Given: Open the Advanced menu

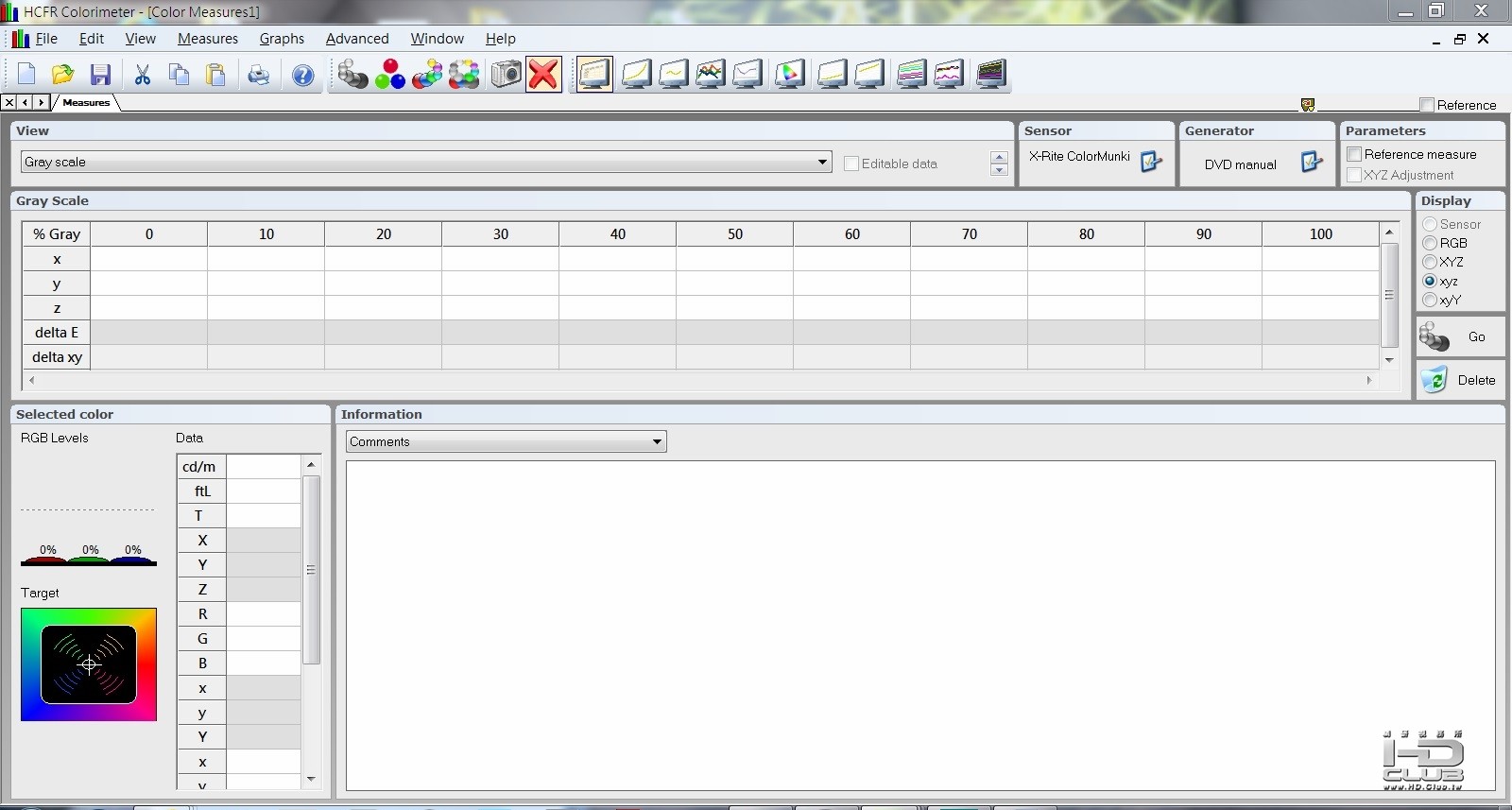Looking at the screenshot, I should point(357,39).
